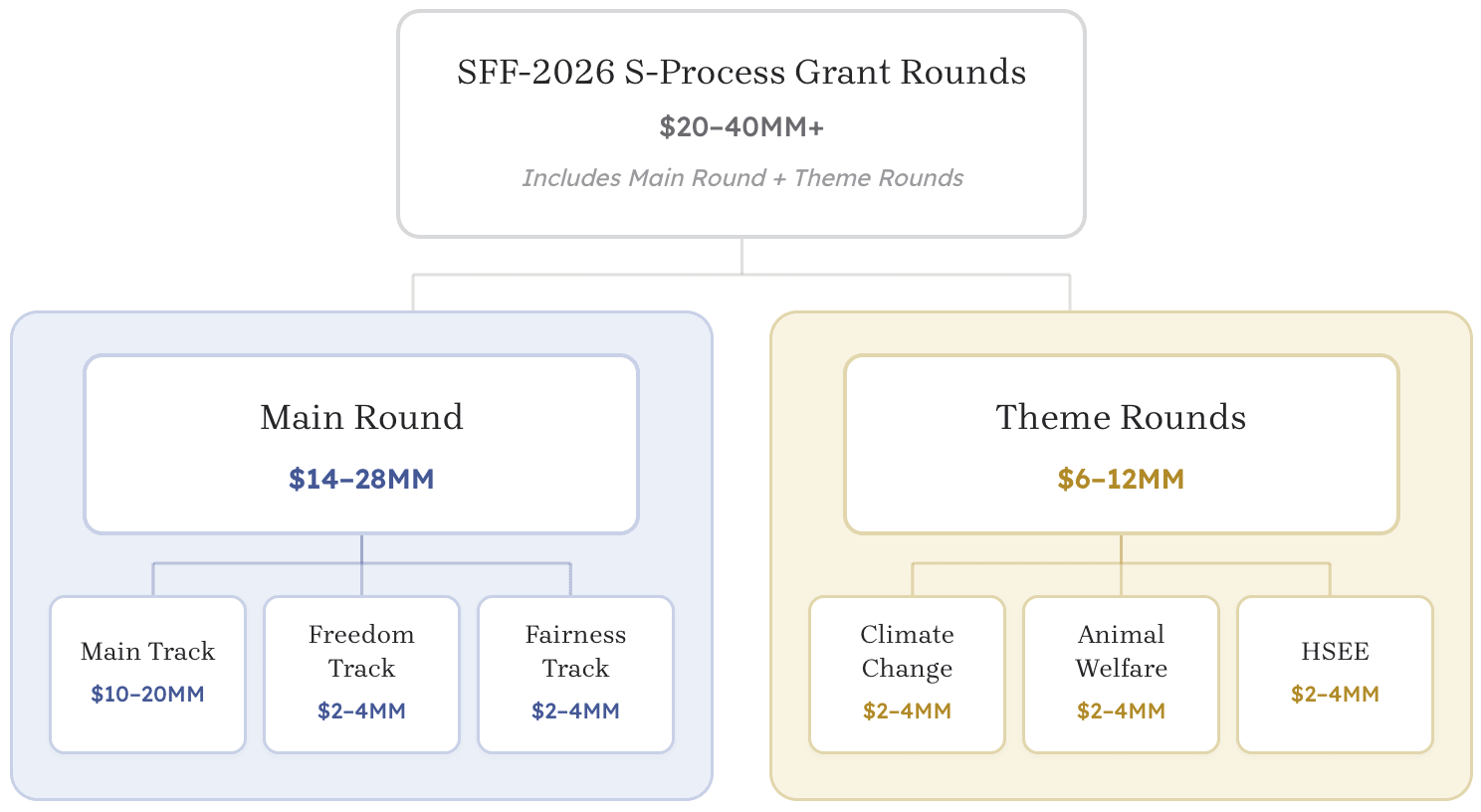Select the Animal Welfare label
The image size is (1481, 812).
click(x=1121, y=651)
